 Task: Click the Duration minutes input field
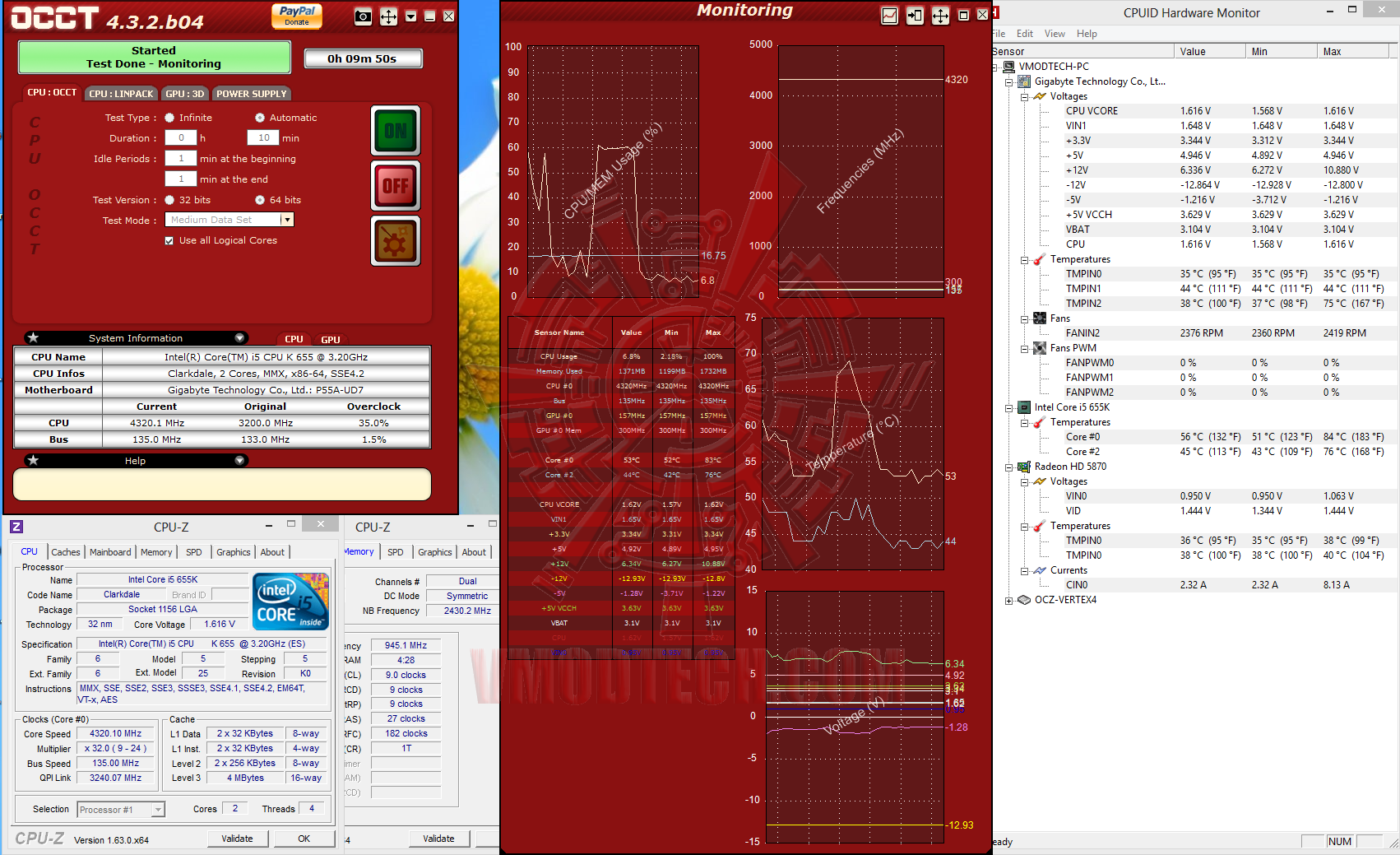[263, 138]
